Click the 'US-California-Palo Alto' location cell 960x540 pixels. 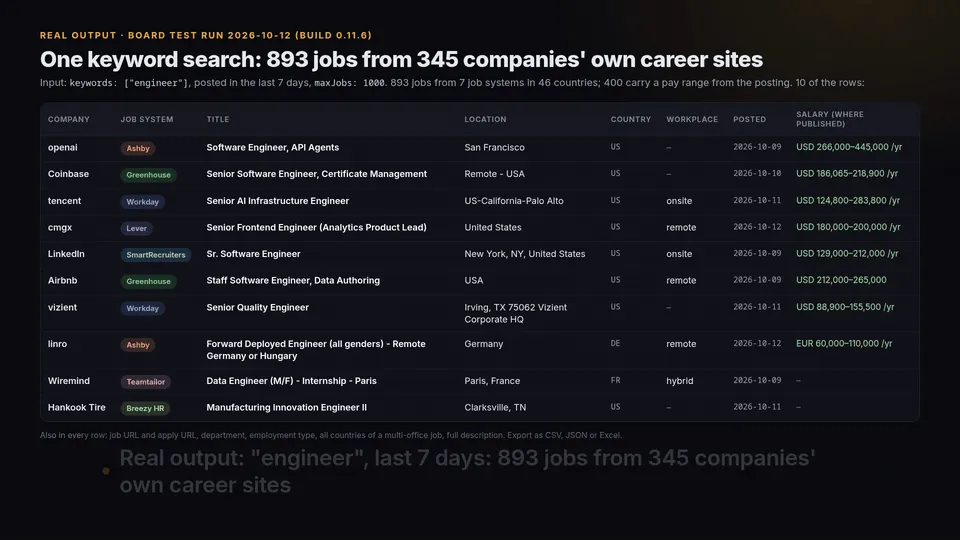pos(514,201)
